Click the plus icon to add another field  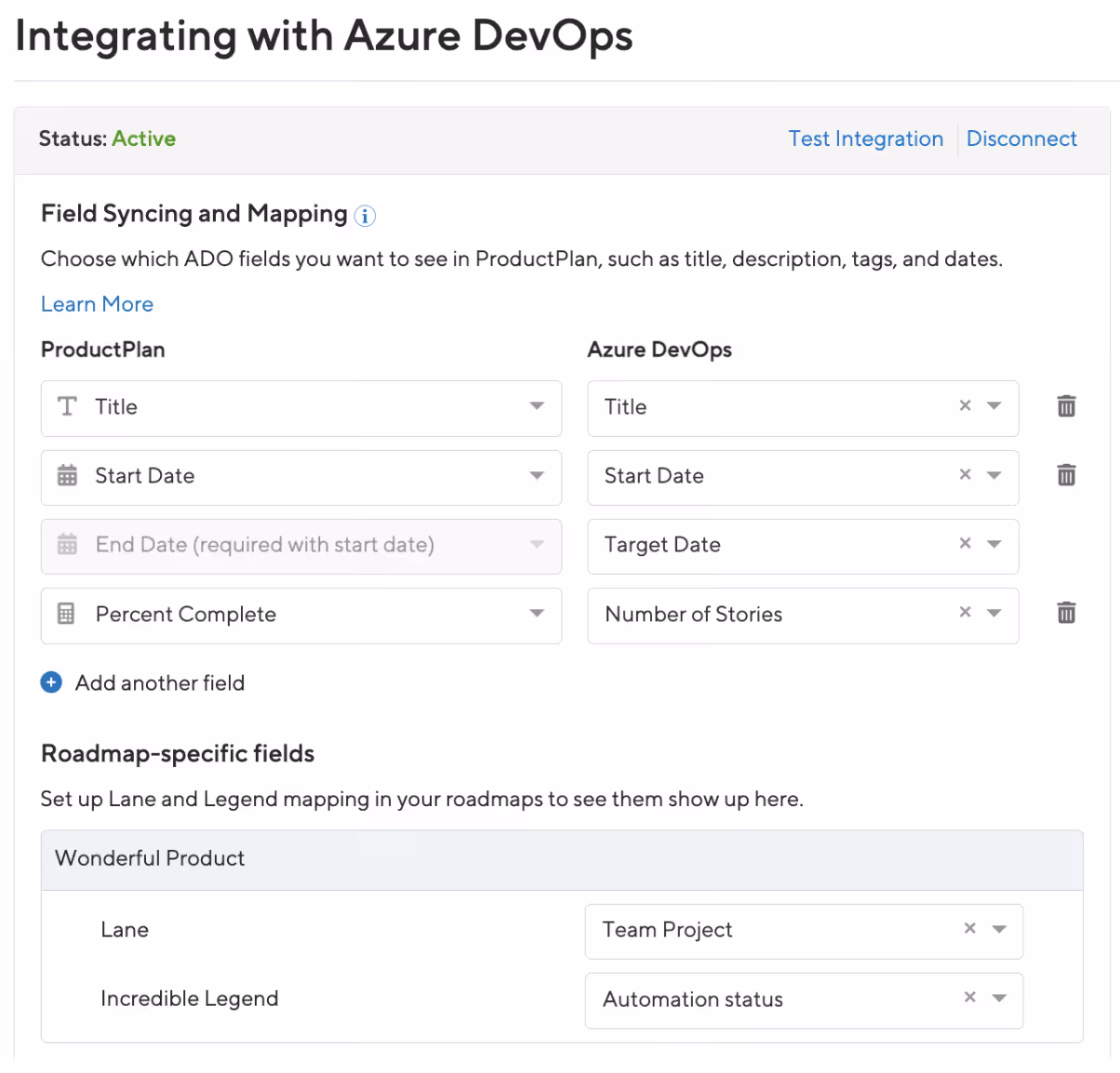tap(51, 682)
